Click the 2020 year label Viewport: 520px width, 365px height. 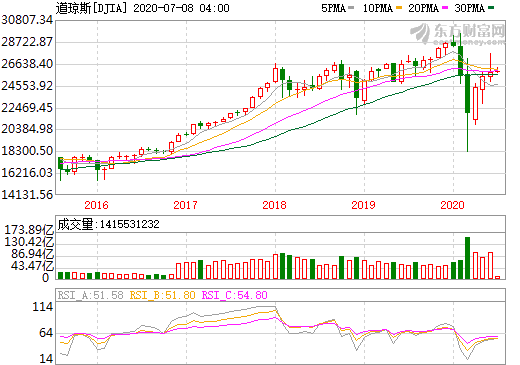[452, 205]
